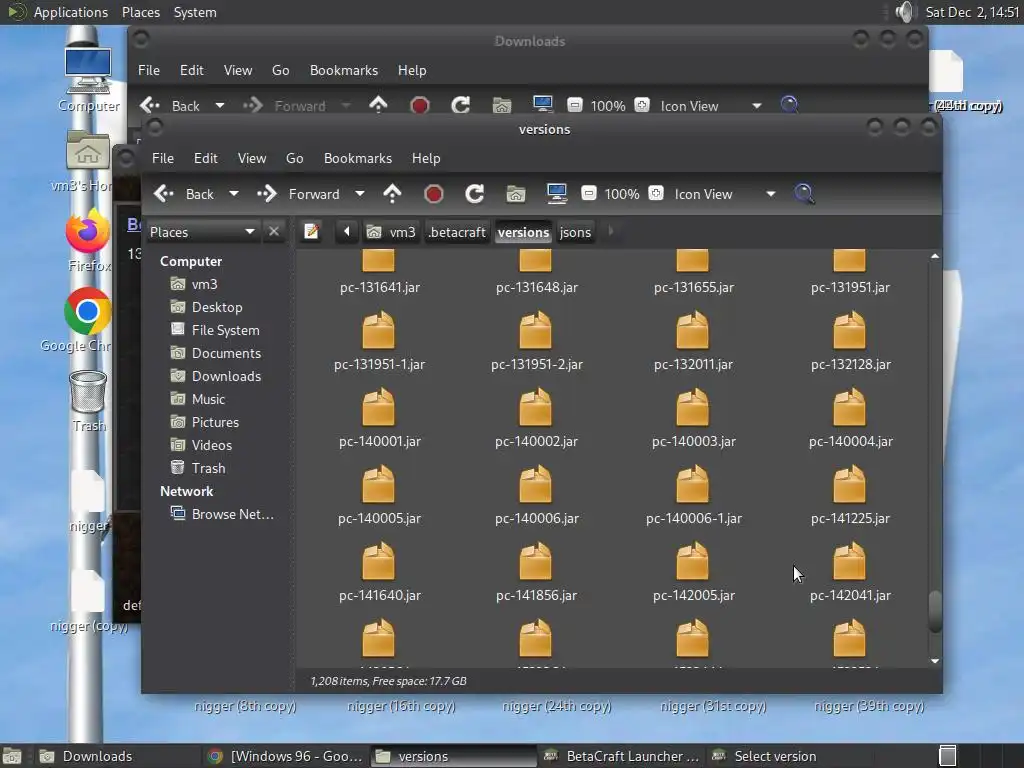Screen dimensions: 1024x768
Task: Click the Home folder icon in versions toolbar
Action: click(516, 194)
